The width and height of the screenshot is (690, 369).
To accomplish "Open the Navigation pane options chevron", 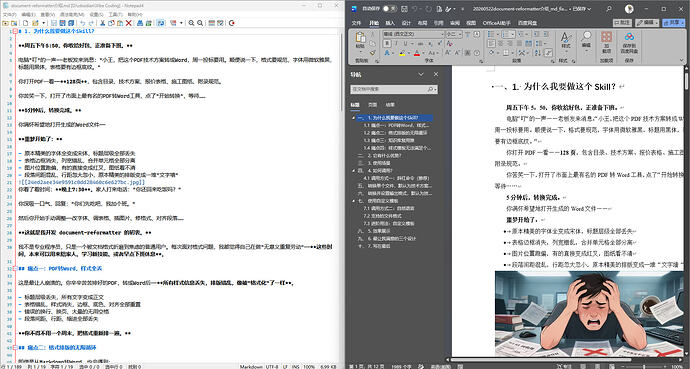I will [x=421, y=74].
